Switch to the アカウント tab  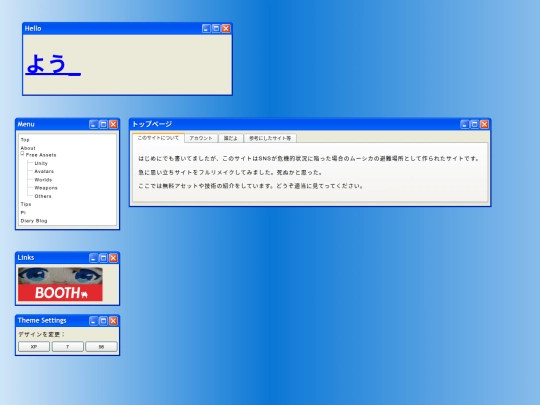pyautogui.click(x=201, y=138)
